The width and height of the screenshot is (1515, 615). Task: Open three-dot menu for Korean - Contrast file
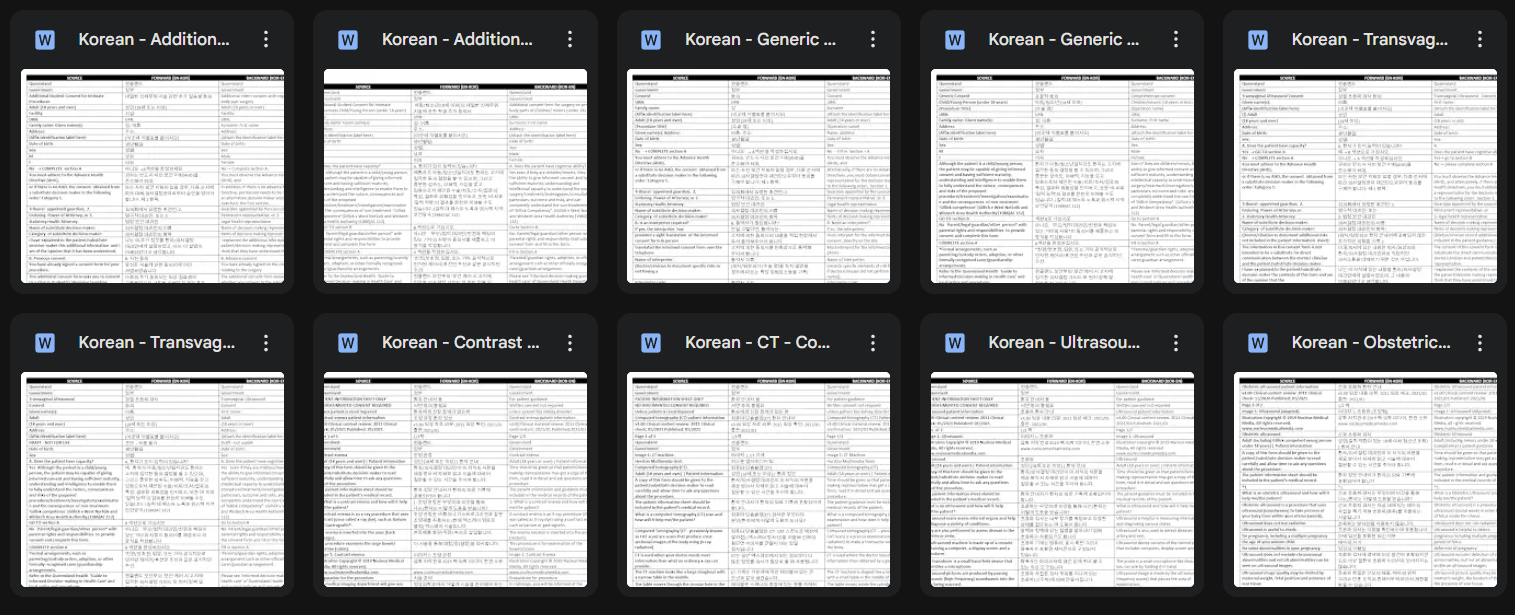pos(569,343)
